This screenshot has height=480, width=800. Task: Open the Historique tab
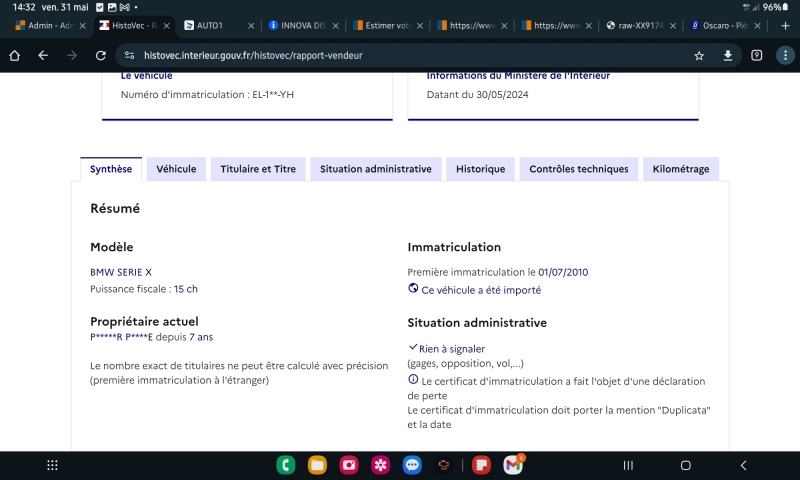click(480, 169)
